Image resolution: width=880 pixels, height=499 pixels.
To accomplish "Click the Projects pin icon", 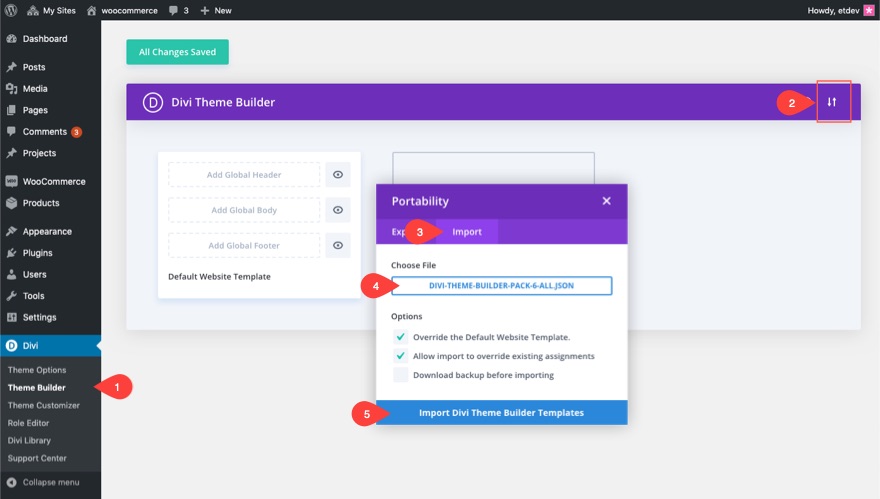I will pos(11,153).
